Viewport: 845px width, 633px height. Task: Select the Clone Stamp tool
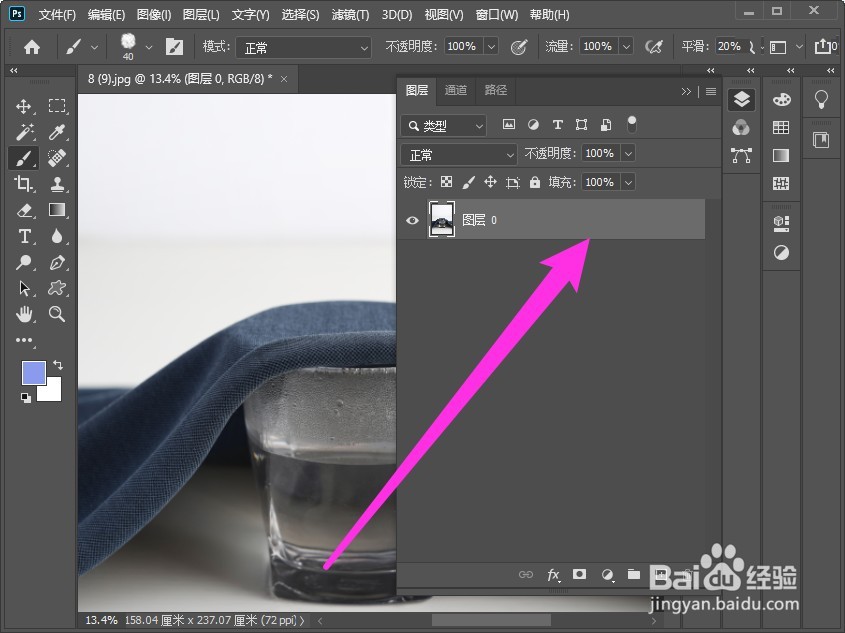(x=57, y=184)
